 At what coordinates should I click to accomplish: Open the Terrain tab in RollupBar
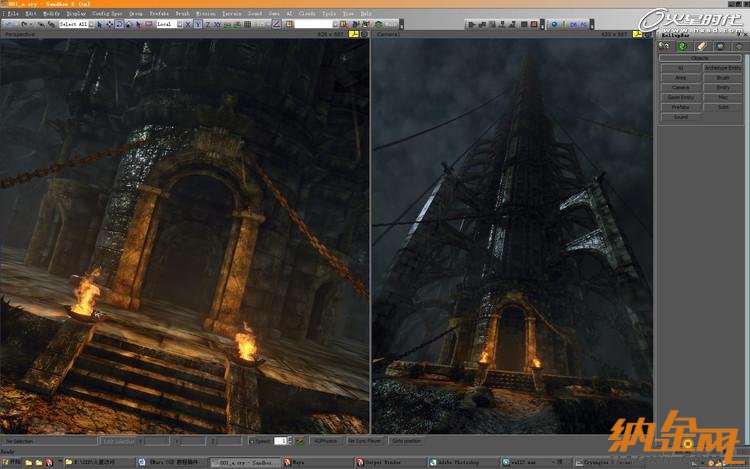[x=682, y=46]
